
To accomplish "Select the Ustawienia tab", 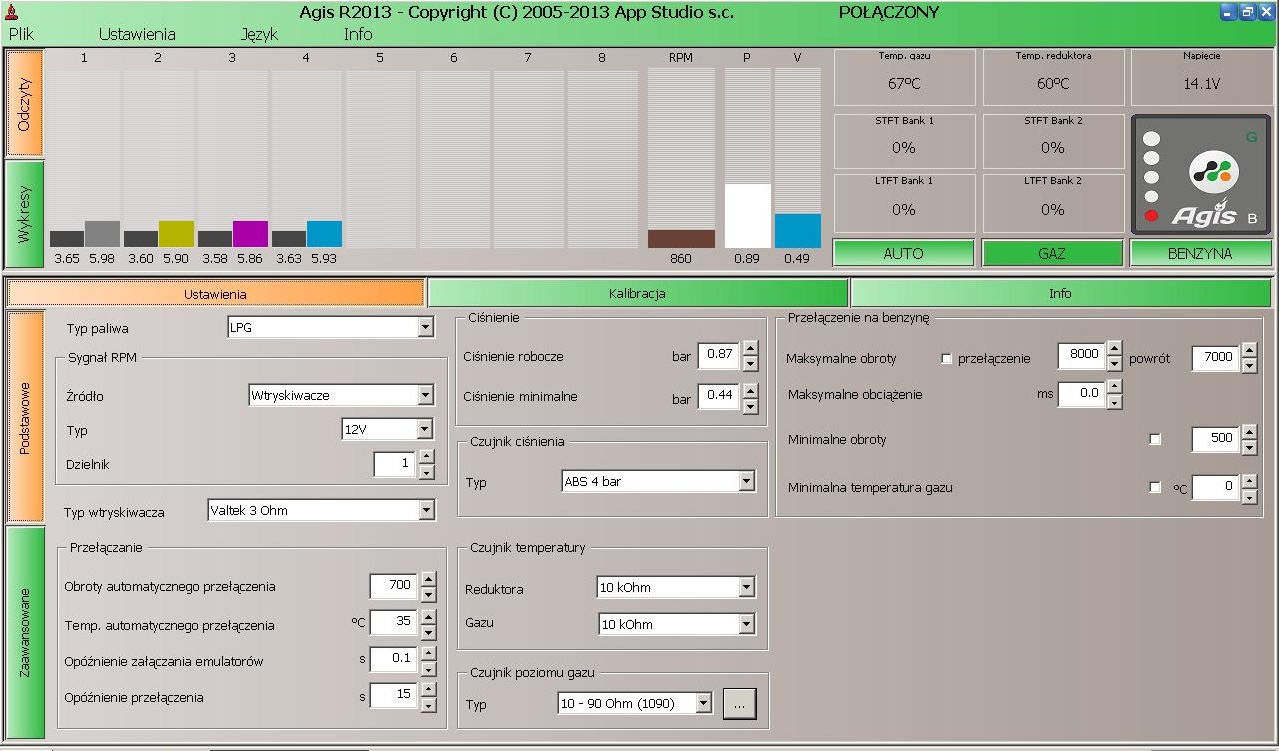I will pos(215,293).
